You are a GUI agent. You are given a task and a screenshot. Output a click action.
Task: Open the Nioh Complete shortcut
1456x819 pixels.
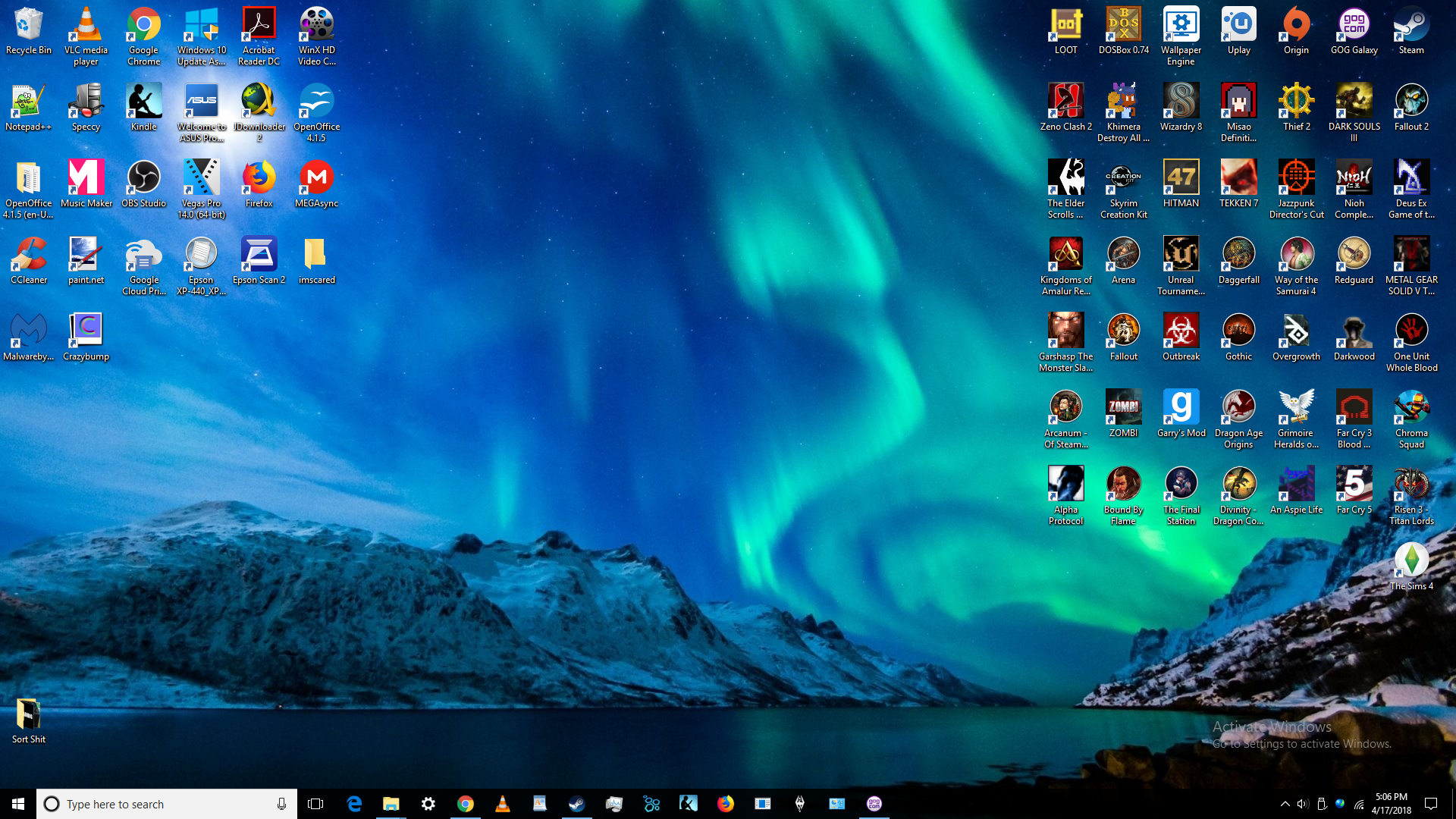point(1354,190)
